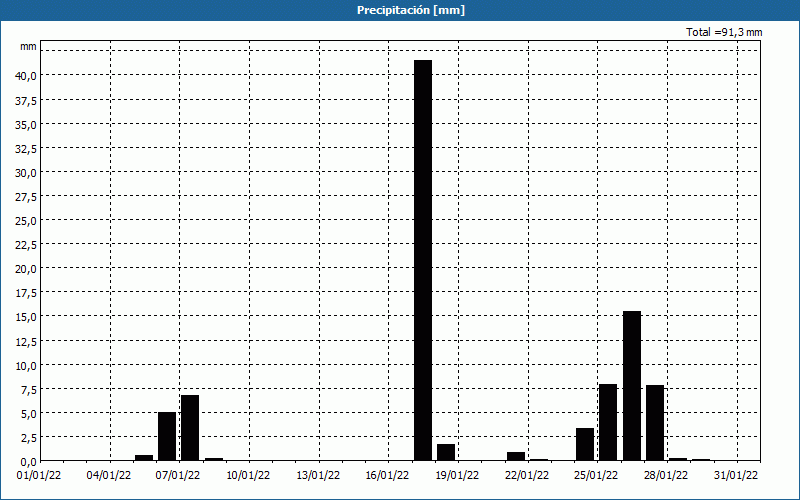Select the bar just before 28/01/22
The image size is (800, 500).
click(x=655, y=423)
